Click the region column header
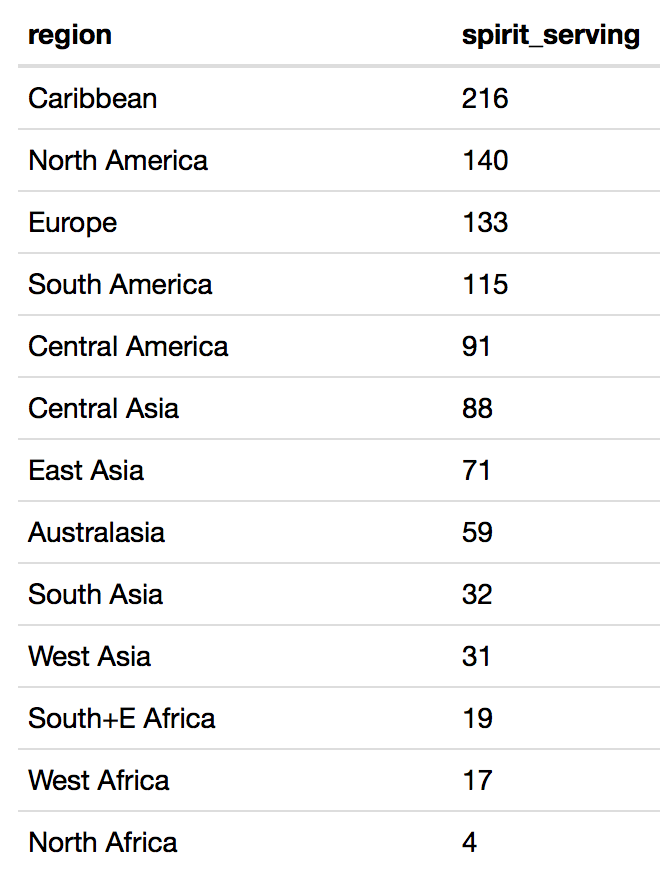Screen dimensions: 660x876 point(70,36)
